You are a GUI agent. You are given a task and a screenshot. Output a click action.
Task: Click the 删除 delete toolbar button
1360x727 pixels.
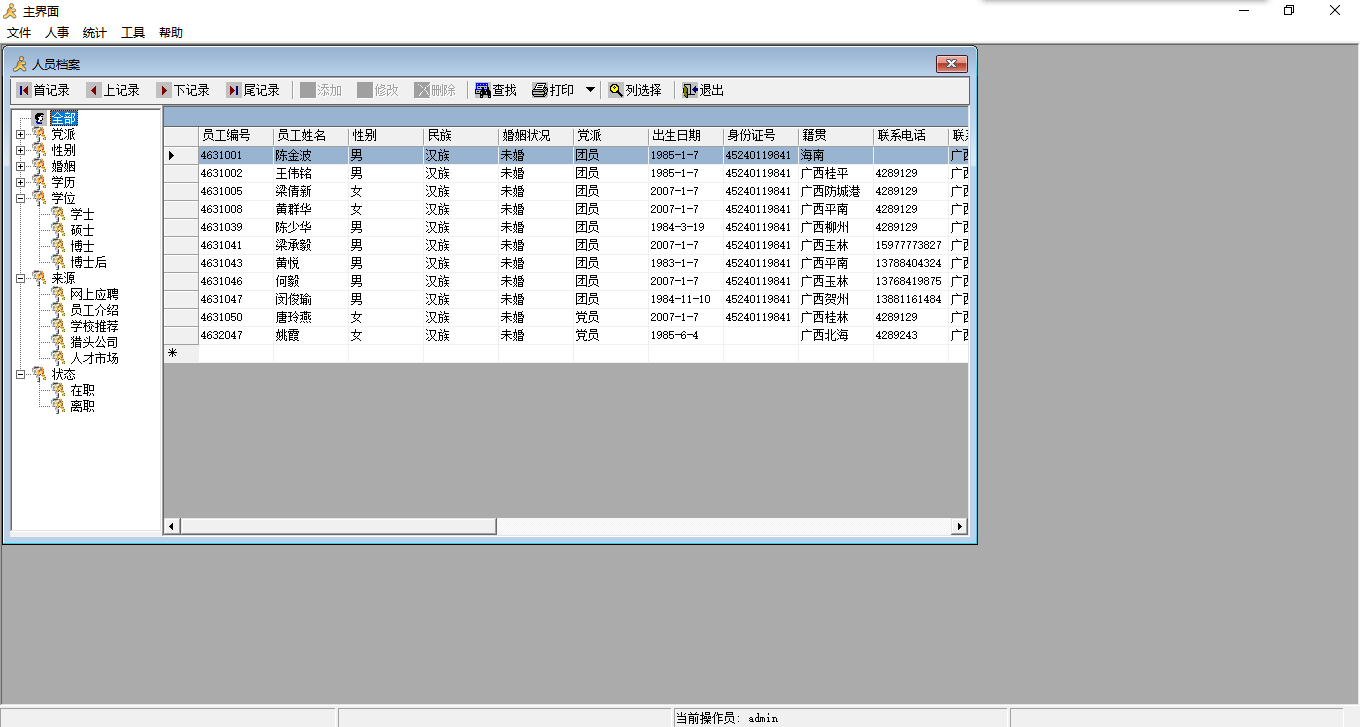[435, 90]
